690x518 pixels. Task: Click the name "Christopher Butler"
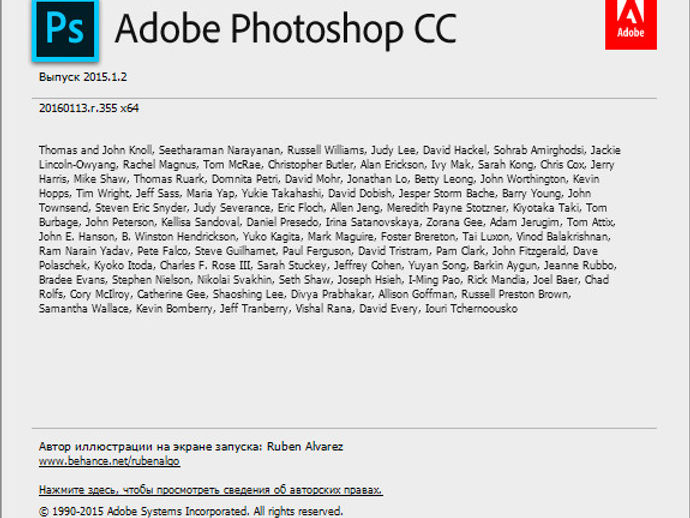click(310, 165)
